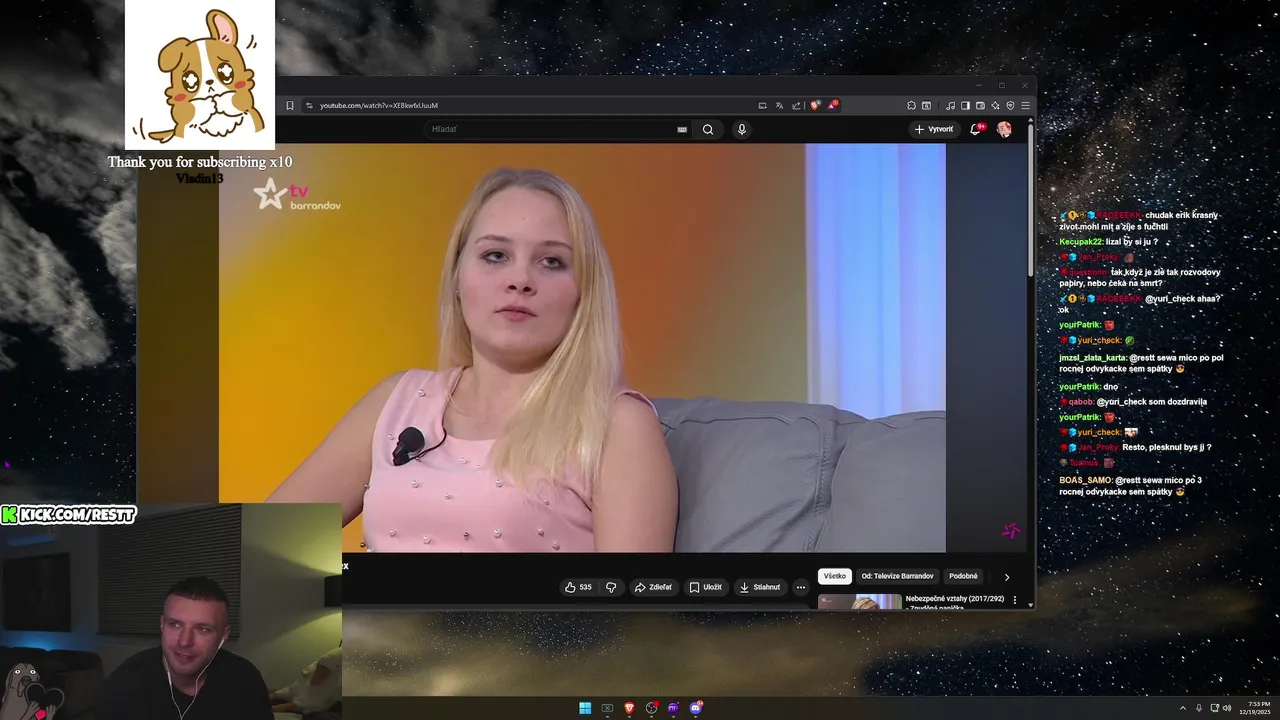Open Brave Shields lion icon
1280x720 pixels.
point(815,105)
